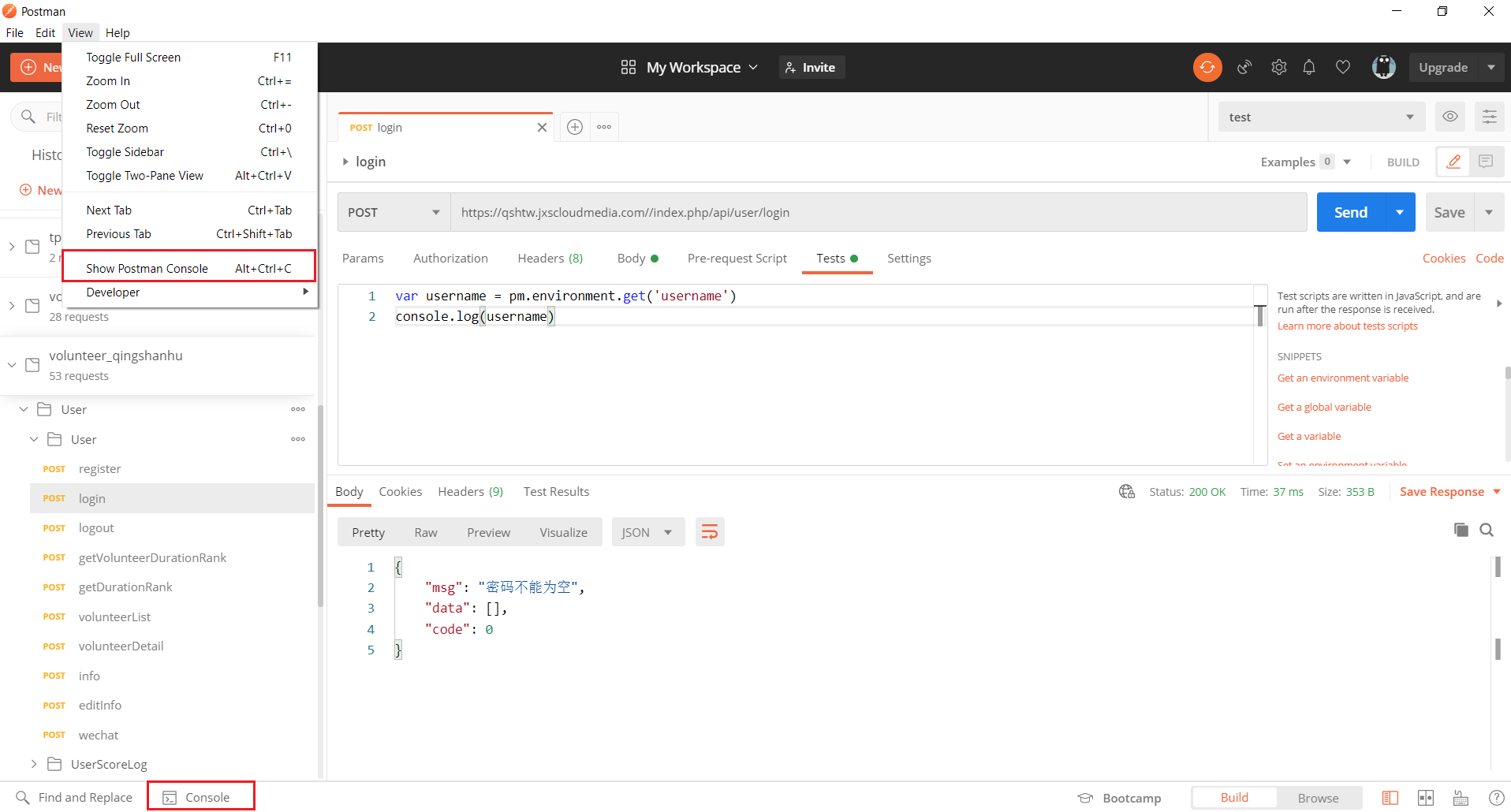The image size is (1511, 812).
Task: Click the heart icon in header
Action: click(1342, 68)
